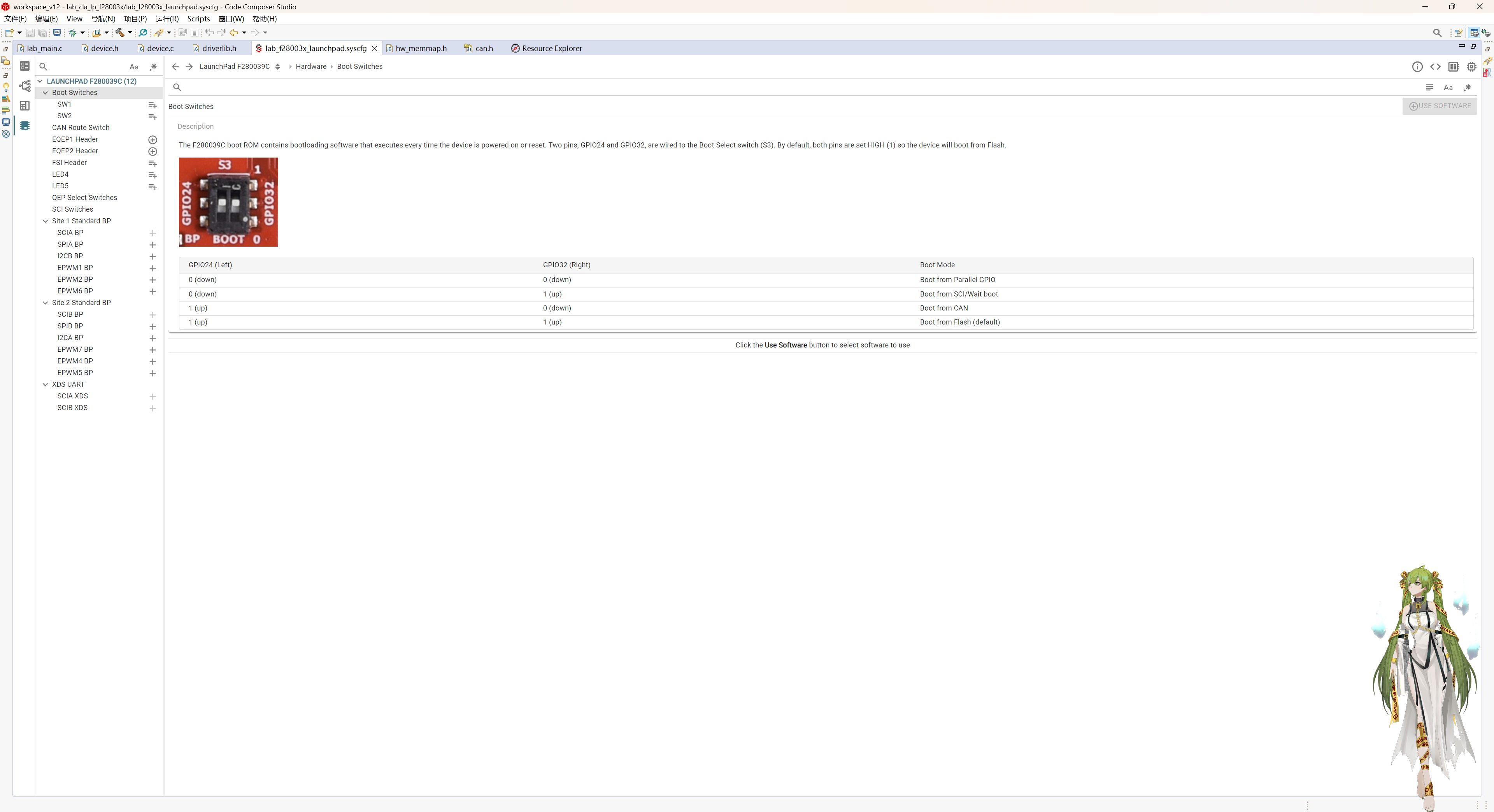Open the Scripts menu
Viewport: 1494px width, 812px height.
198,19
